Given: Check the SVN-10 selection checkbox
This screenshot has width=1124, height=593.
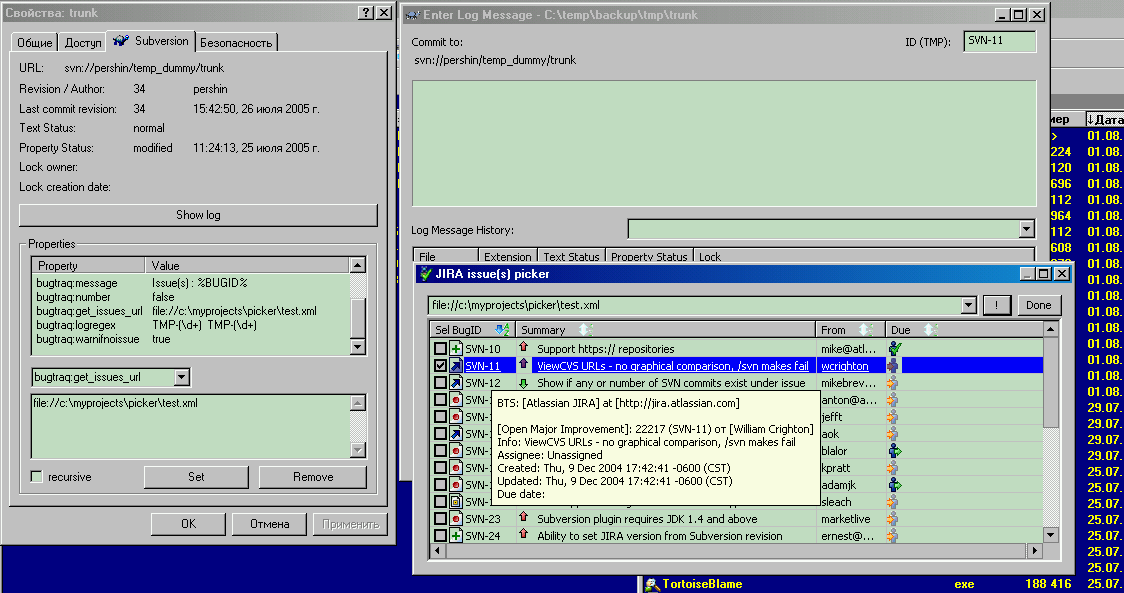Looking at the screenshot, I should 440,349.
